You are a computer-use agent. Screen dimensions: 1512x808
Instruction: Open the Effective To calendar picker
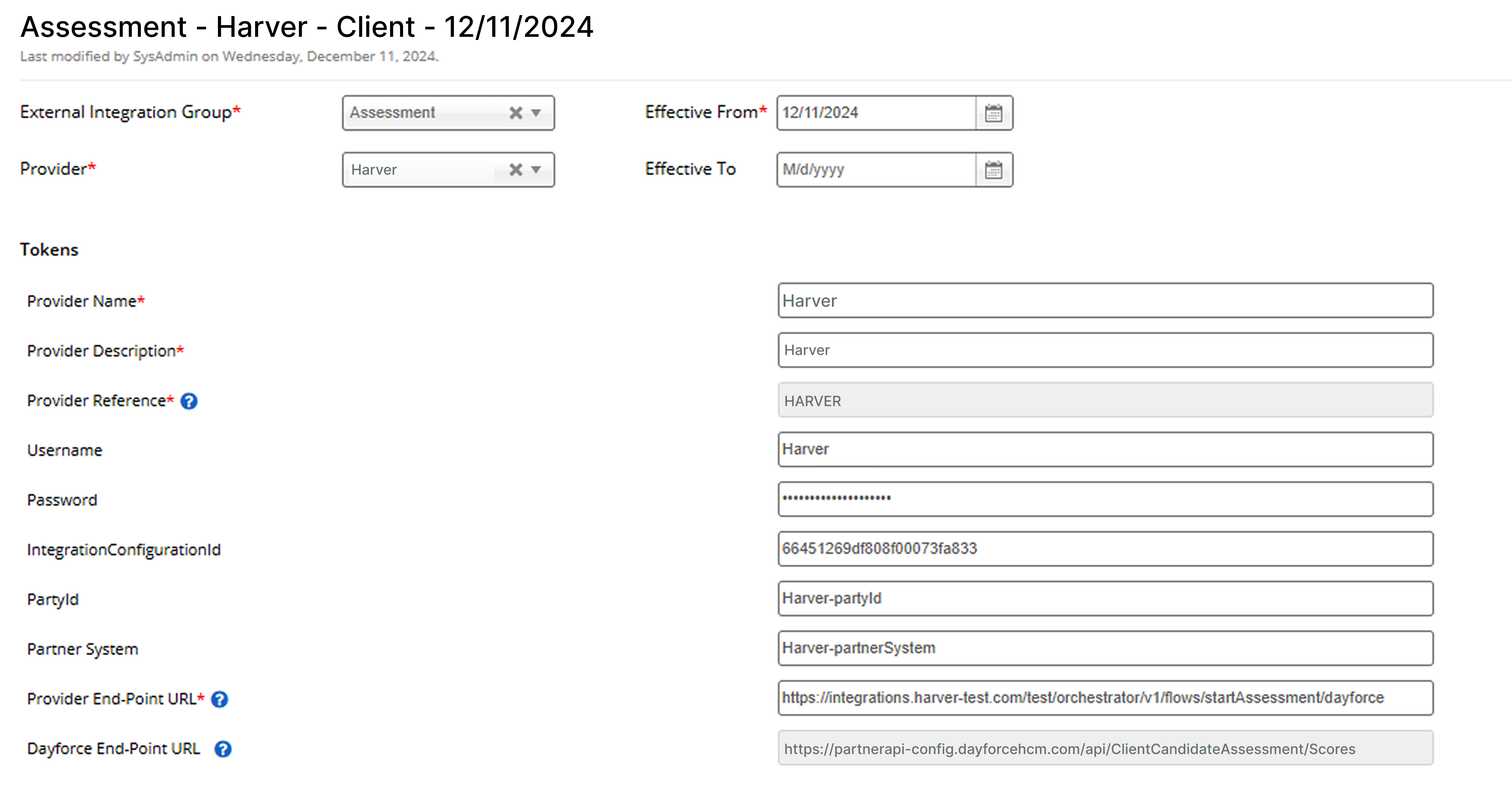[x=993, y=170]
